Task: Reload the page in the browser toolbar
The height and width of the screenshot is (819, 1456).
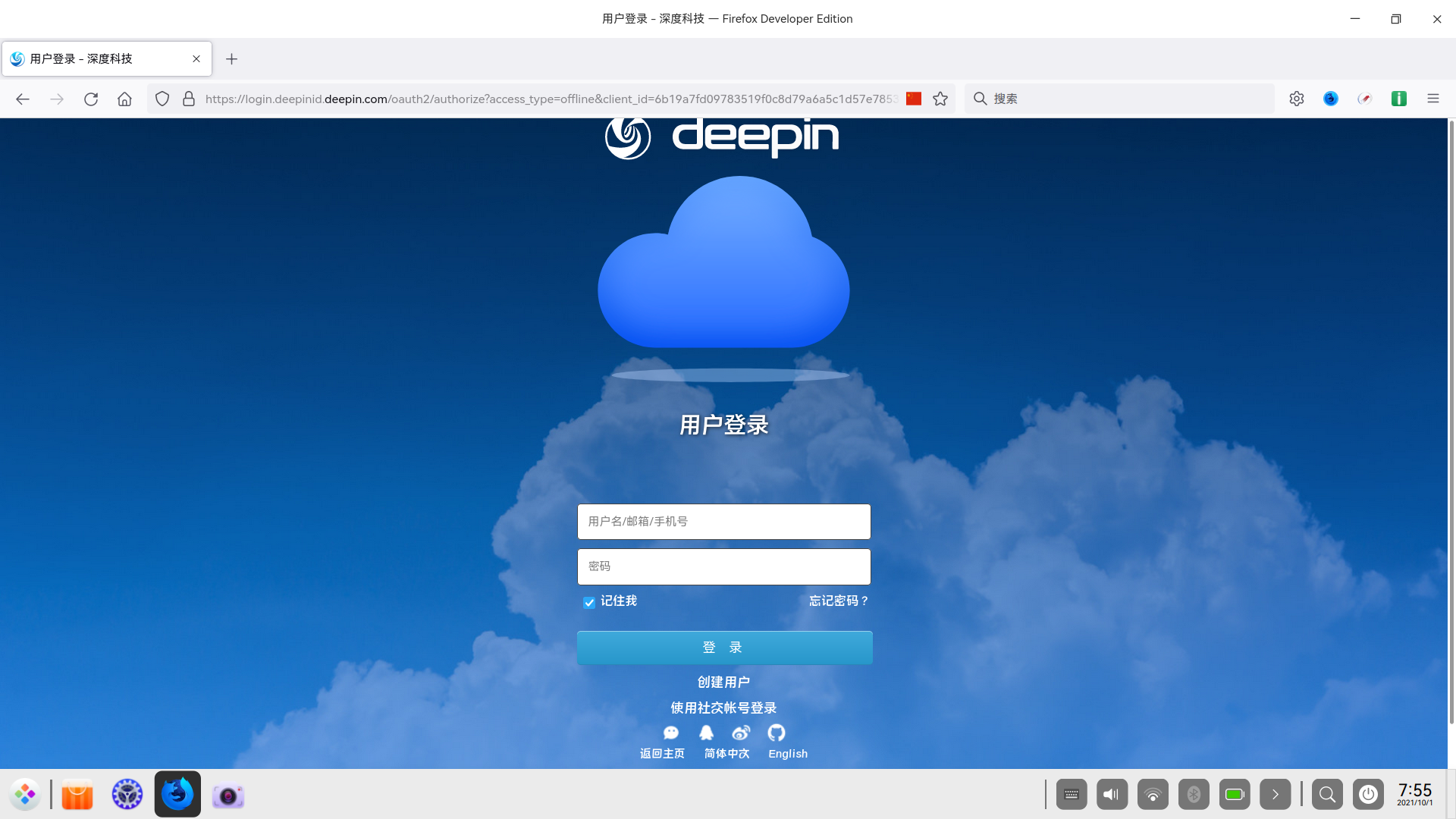Action: pyautogui.click(x=91, y=99)
